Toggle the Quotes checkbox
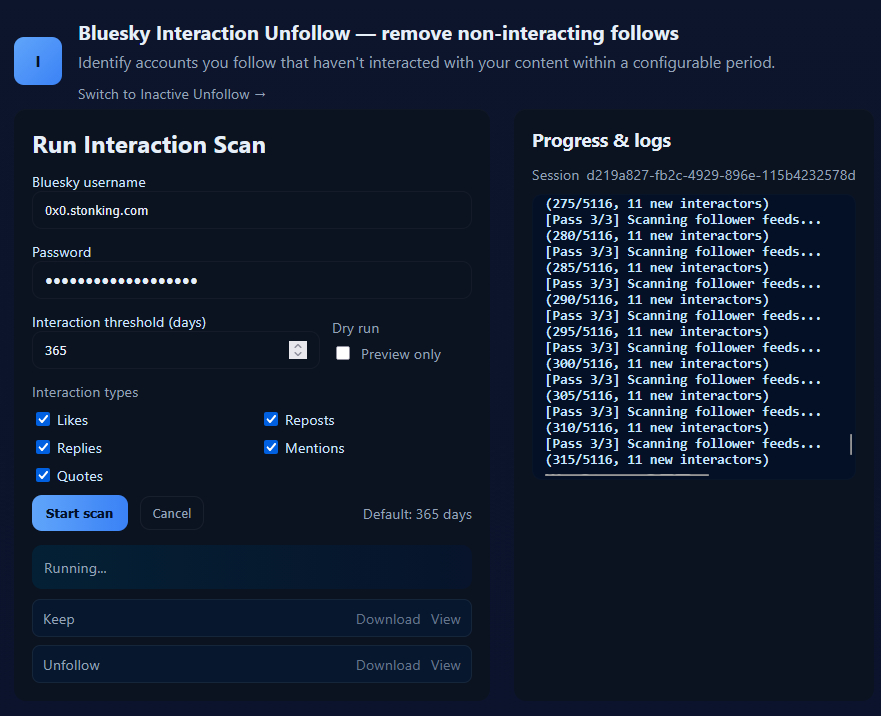Screen dimensions: 881x716 click(43, 476)
